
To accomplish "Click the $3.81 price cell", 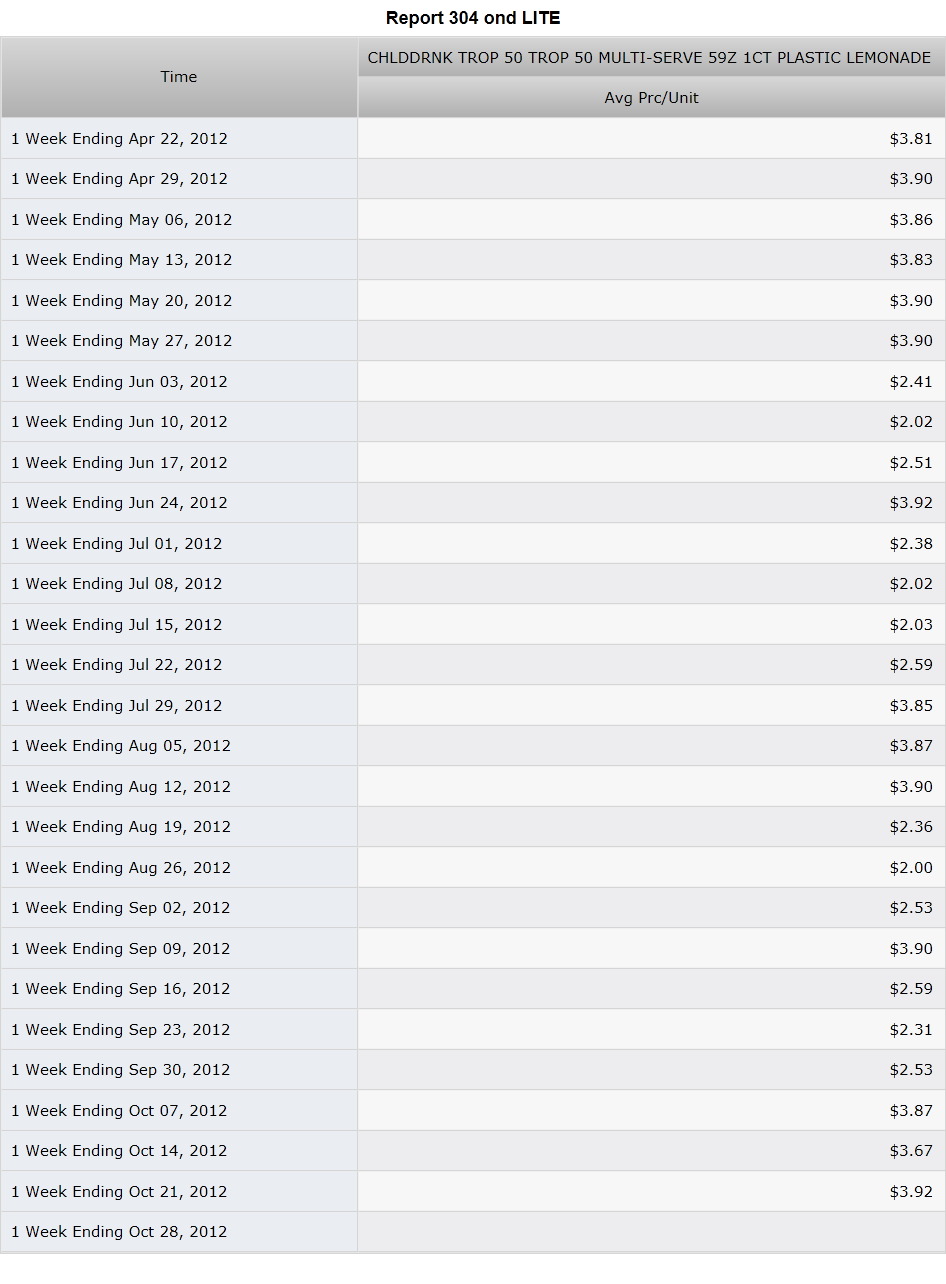I will tap(651, 139).
